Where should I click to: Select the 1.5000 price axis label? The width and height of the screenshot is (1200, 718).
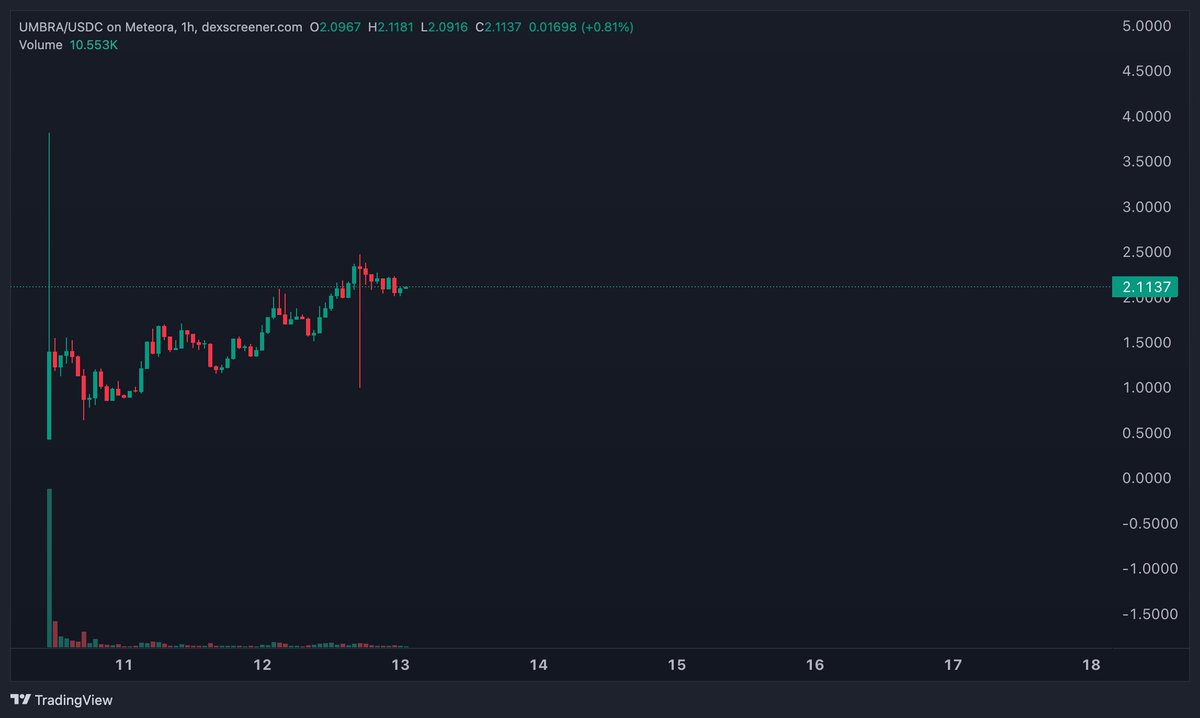(1148, 342)
